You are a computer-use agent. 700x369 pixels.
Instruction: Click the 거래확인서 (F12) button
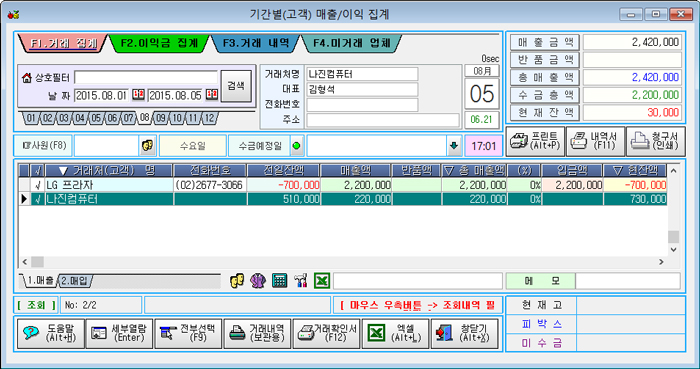(x=326, y=333)
